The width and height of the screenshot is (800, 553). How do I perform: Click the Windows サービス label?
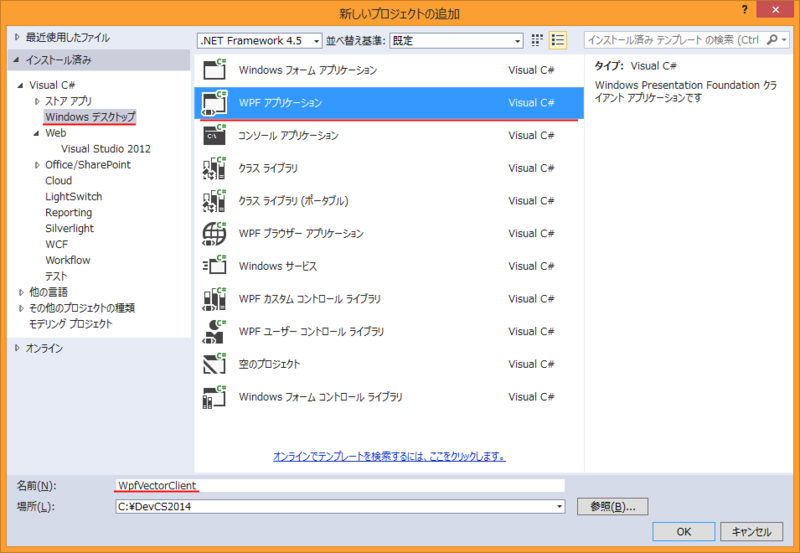pyautogui.click(x=278, y=266)
